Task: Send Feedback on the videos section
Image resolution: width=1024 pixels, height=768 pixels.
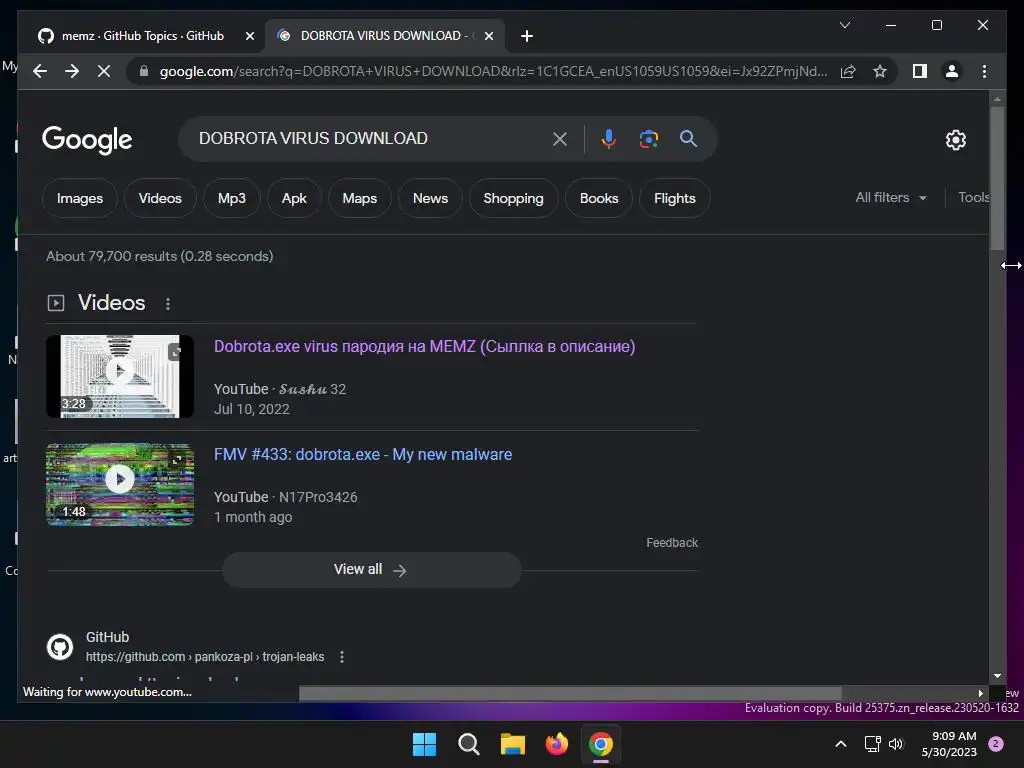Action: 672,543
